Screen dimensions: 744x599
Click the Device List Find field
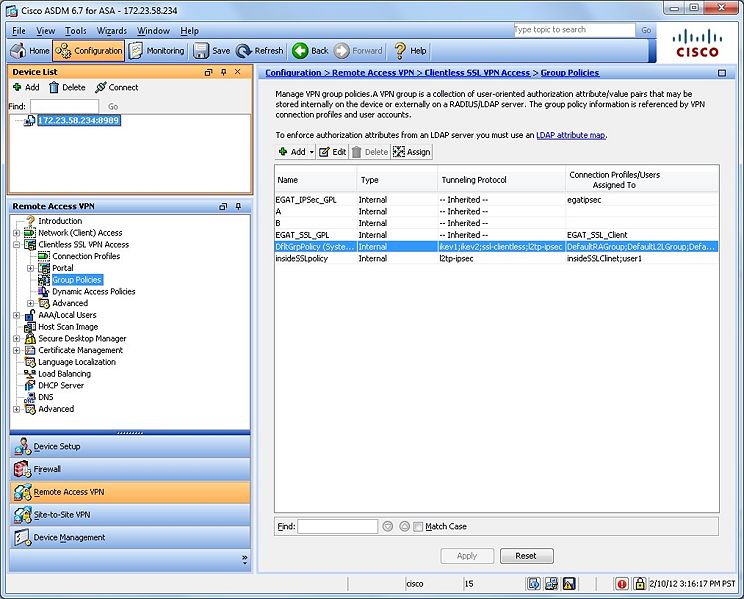tap(65, 107)
